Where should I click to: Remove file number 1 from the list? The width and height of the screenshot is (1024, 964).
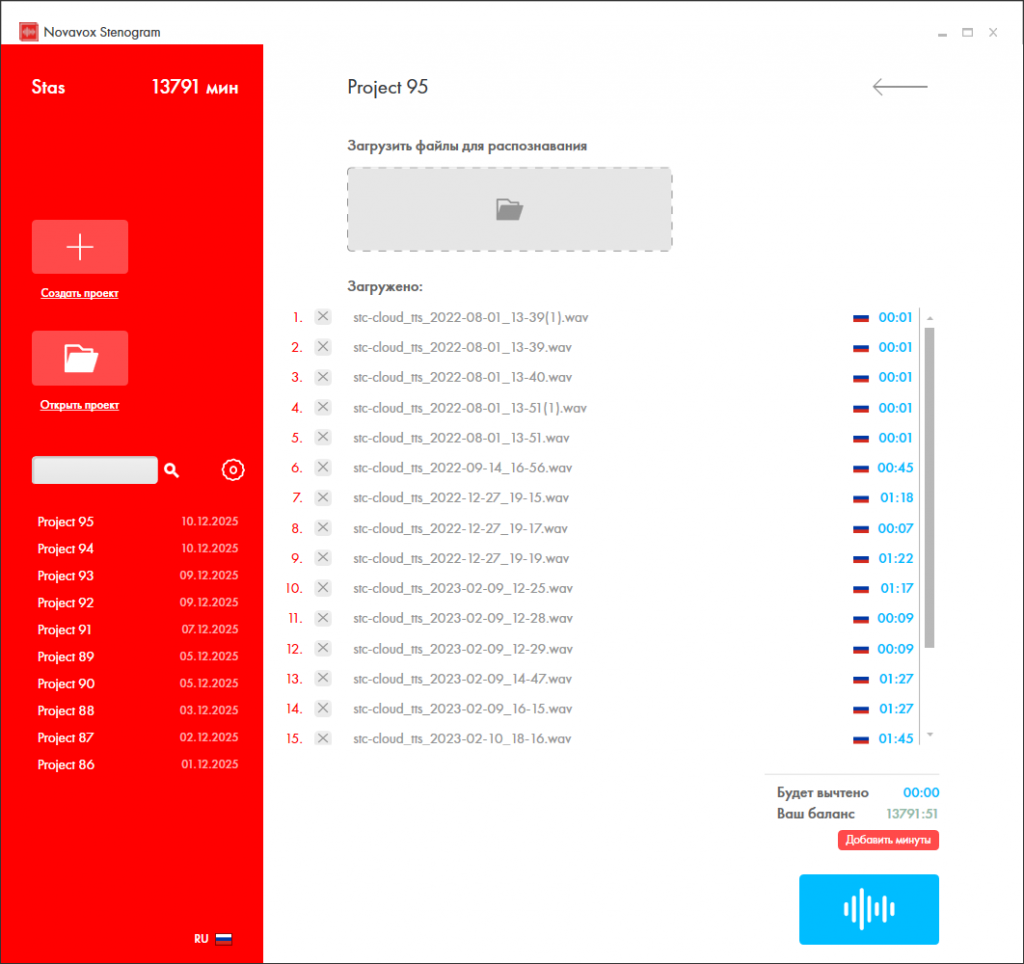click(323, 317)
